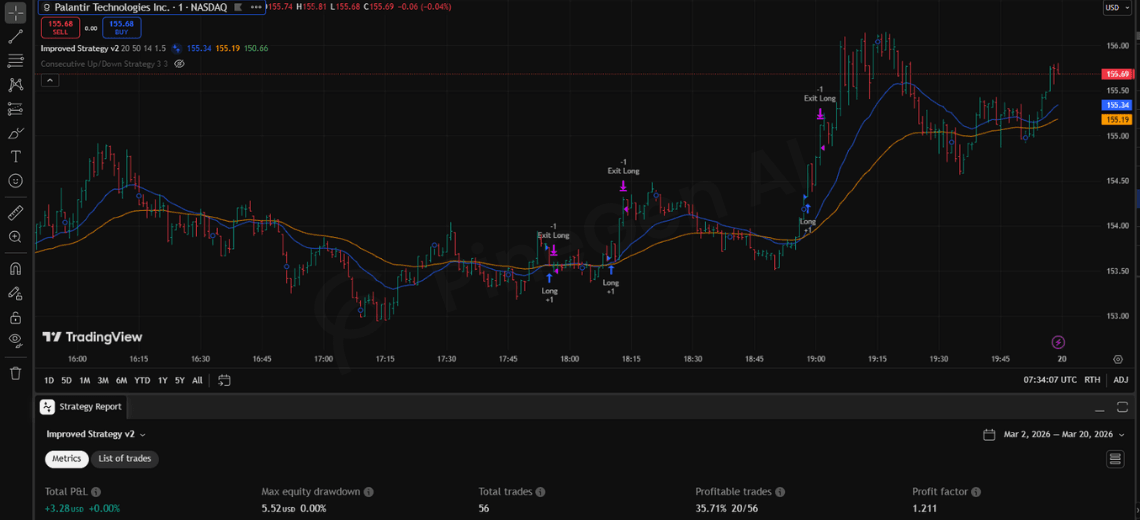Select the Text annotation tool
1140x520 pixels.
[15, 157]
